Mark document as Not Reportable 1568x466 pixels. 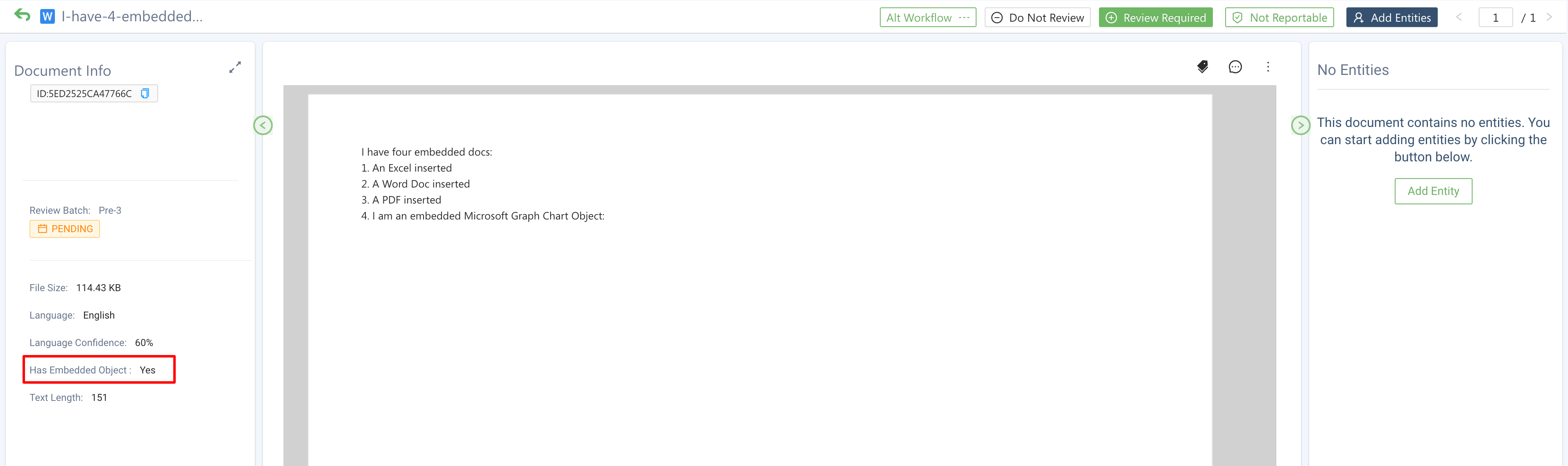pos(1279,18)
